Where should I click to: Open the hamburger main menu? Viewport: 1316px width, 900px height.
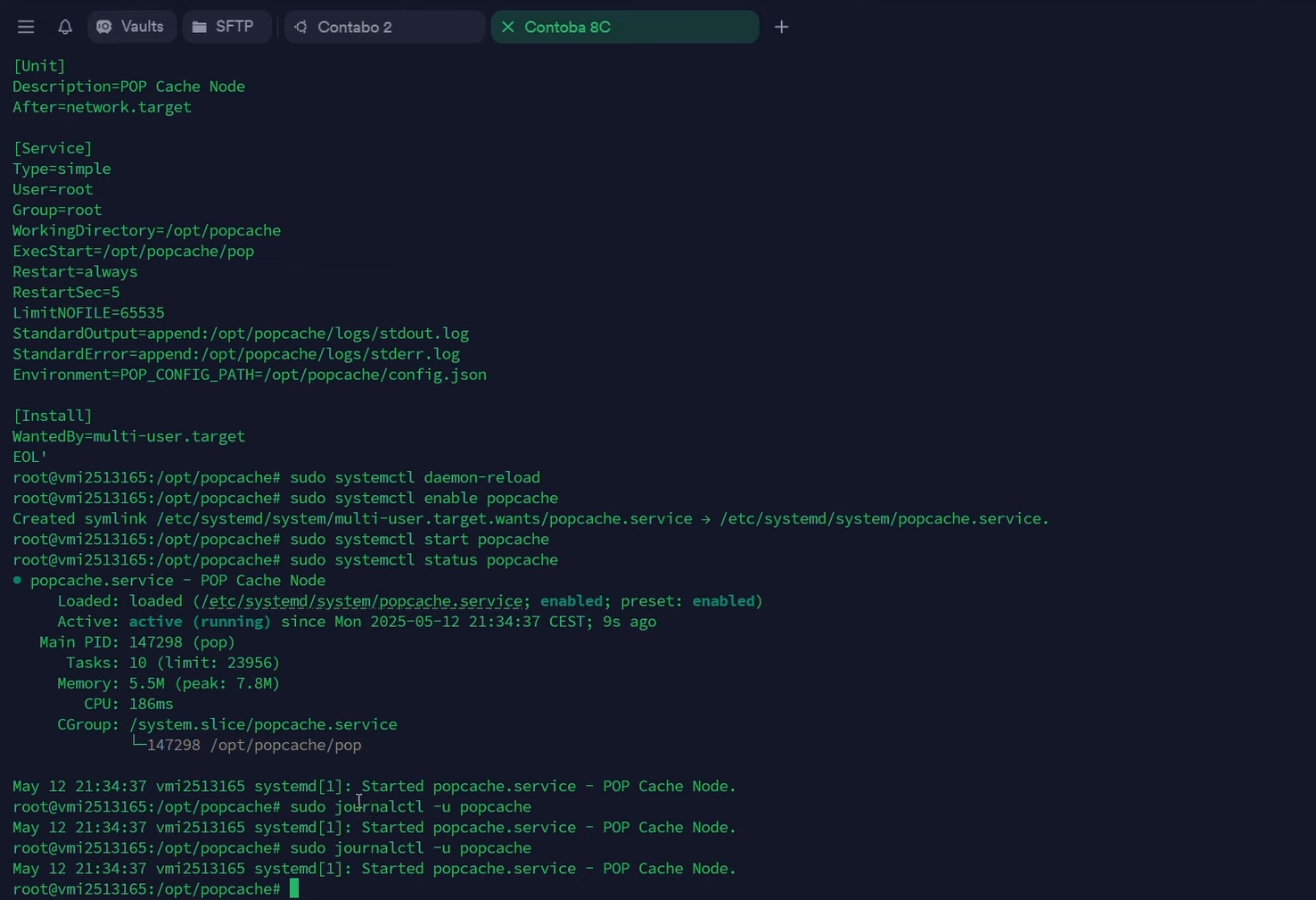point(26,27)
